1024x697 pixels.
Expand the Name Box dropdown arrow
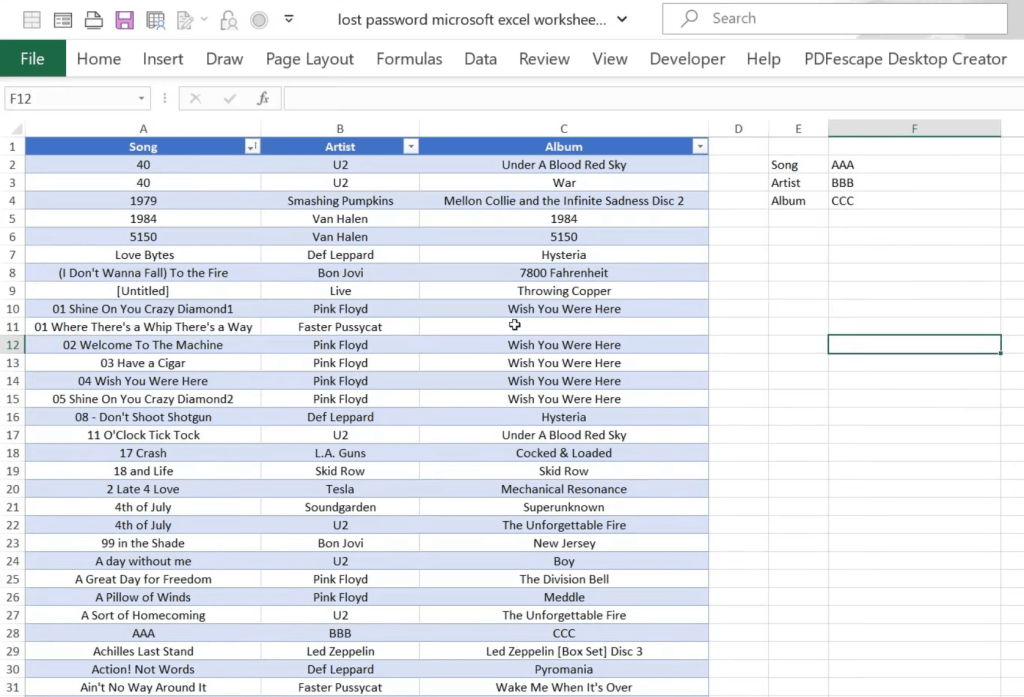(141, 99)
